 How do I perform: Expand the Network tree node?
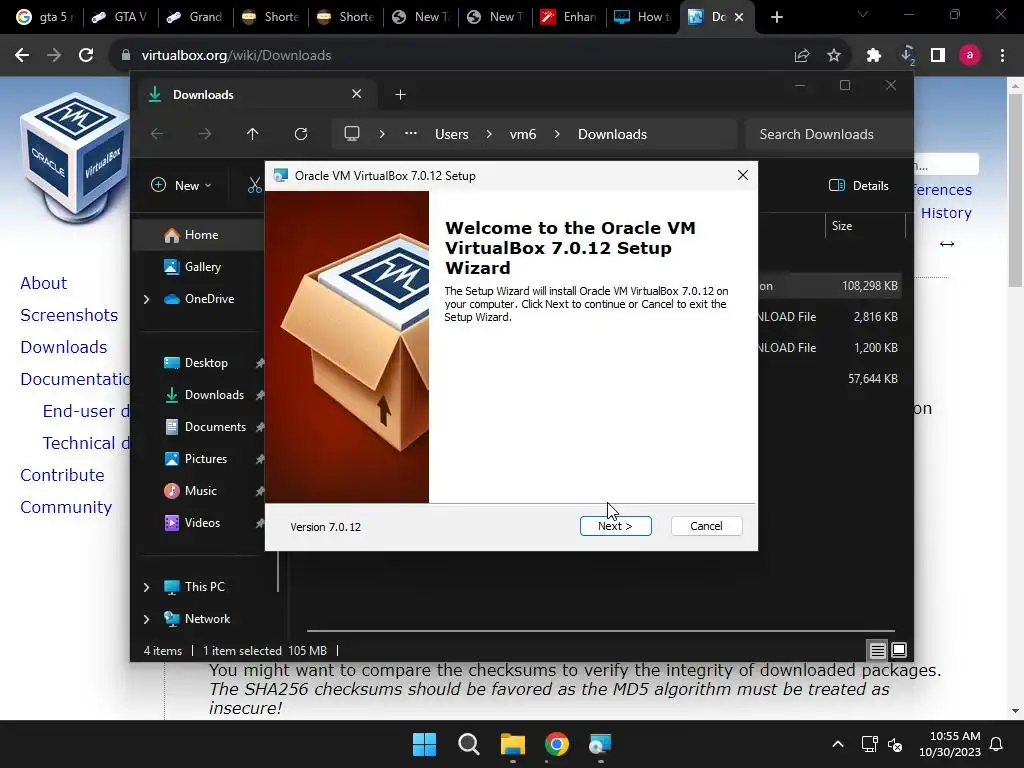click(x=146, y=619)
